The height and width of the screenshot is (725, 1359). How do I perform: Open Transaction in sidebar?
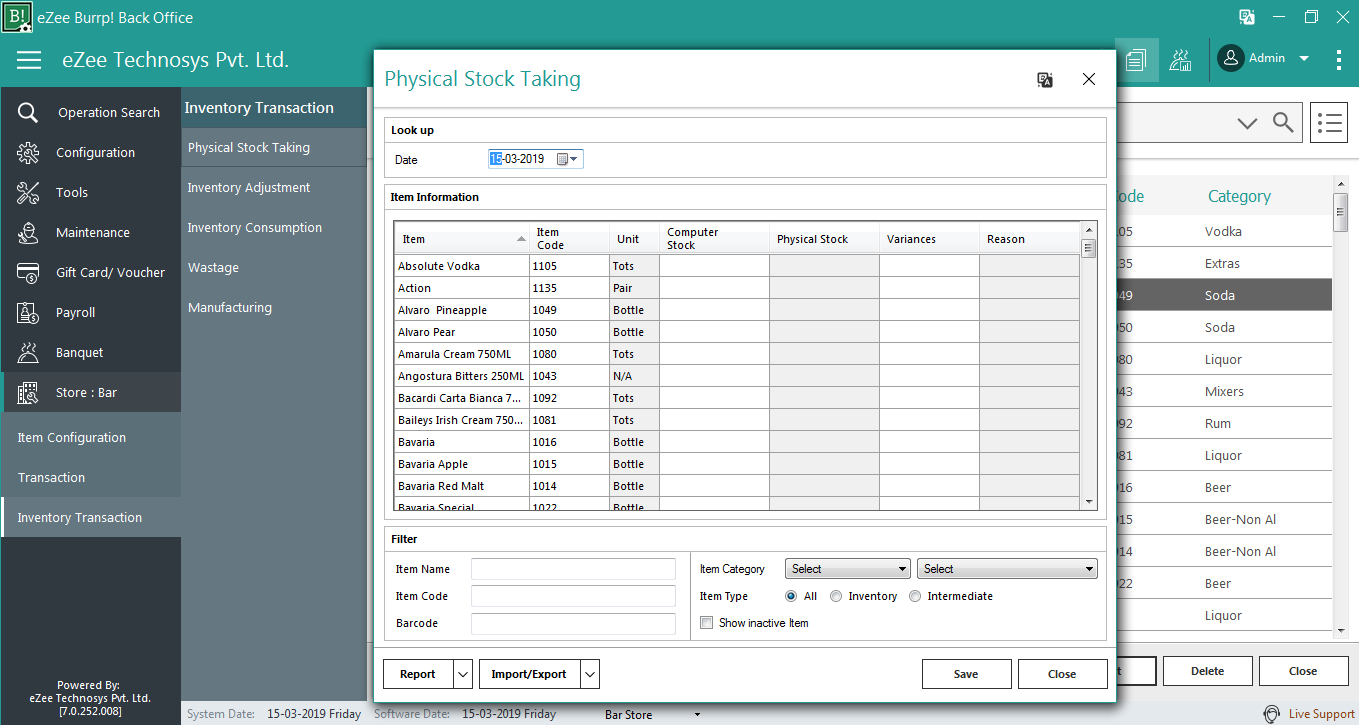pos(91,477)
